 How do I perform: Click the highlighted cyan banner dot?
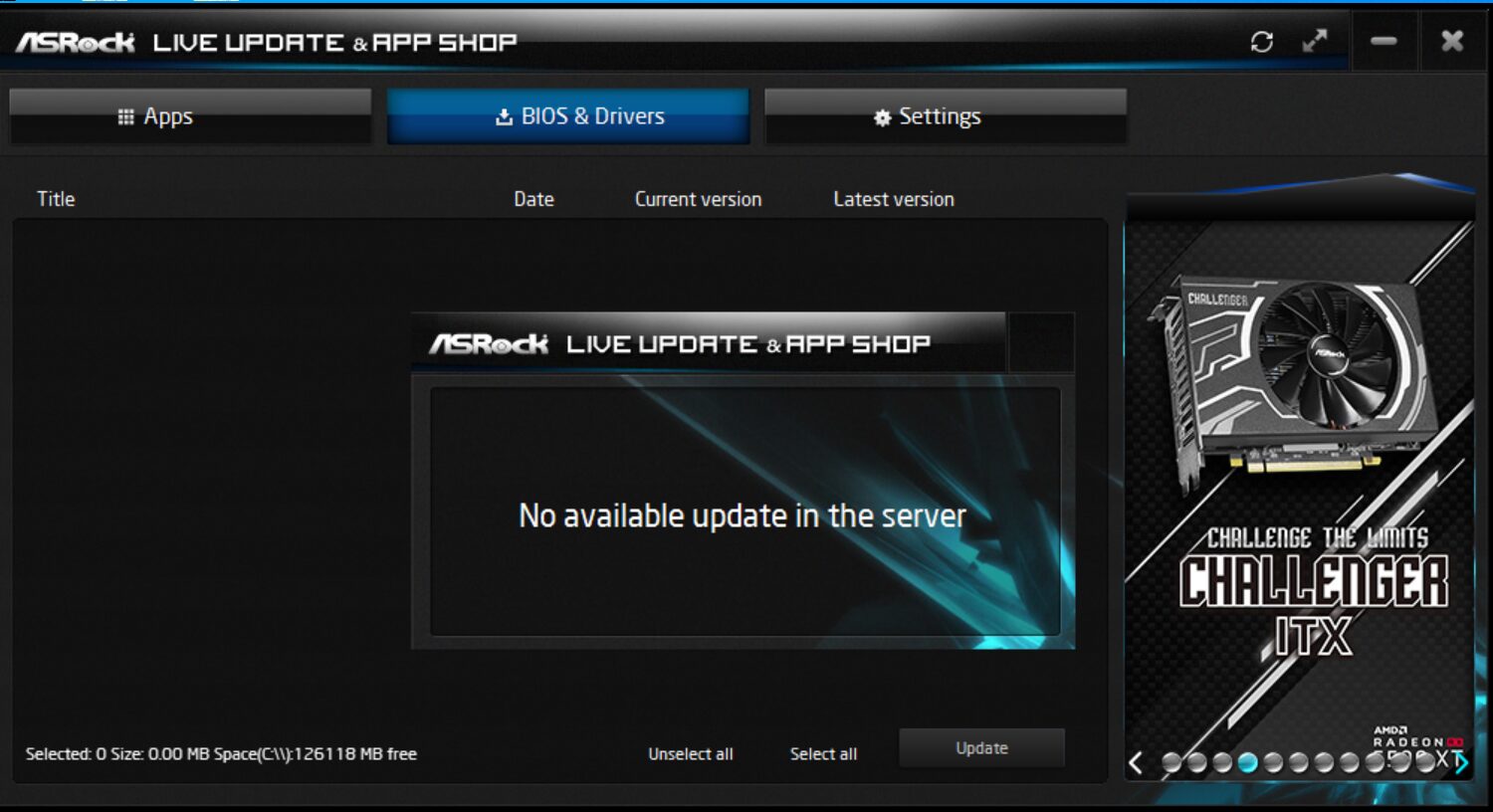(x=1247, y=763)
